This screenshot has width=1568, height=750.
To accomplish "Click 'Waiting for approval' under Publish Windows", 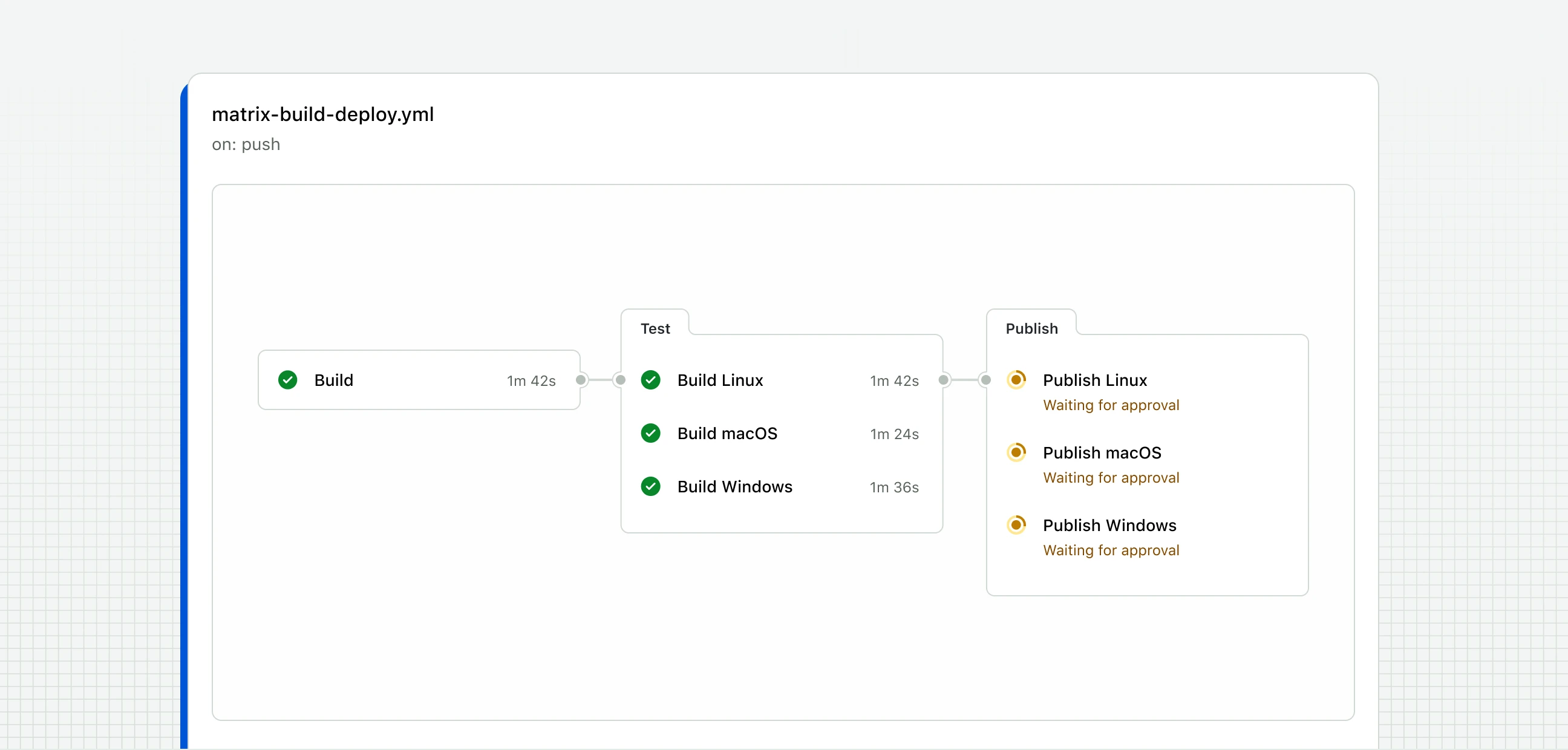I will click(1111, 550).
